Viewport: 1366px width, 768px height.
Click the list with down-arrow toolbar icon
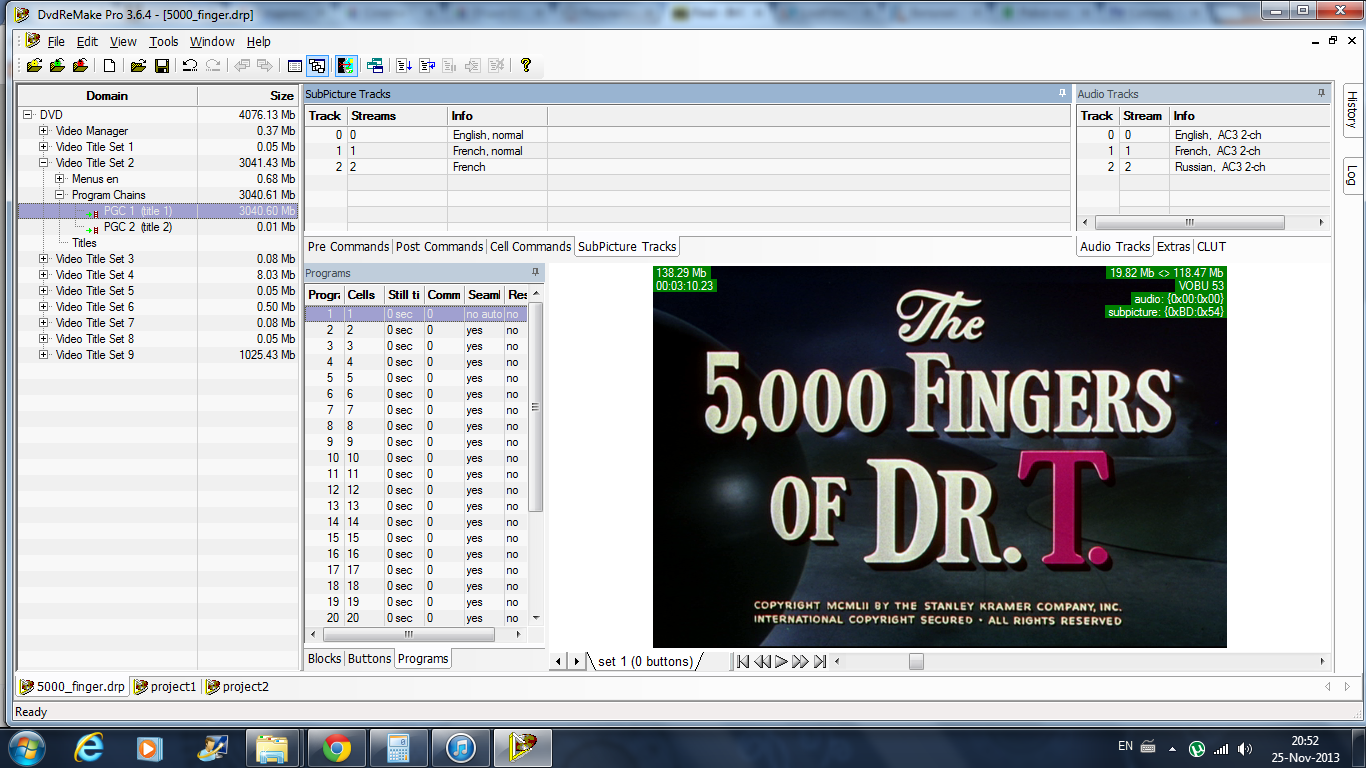[x=404, y=66]
